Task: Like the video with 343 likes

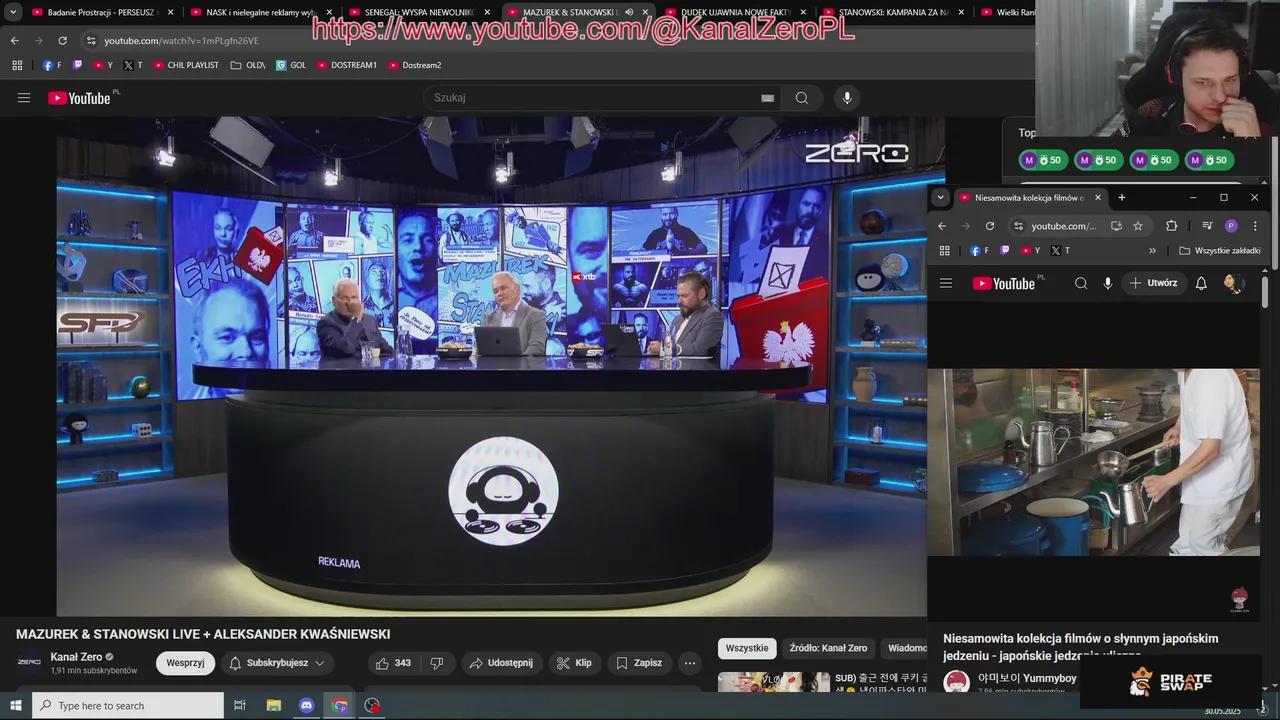Action: (x=393, y=663)
